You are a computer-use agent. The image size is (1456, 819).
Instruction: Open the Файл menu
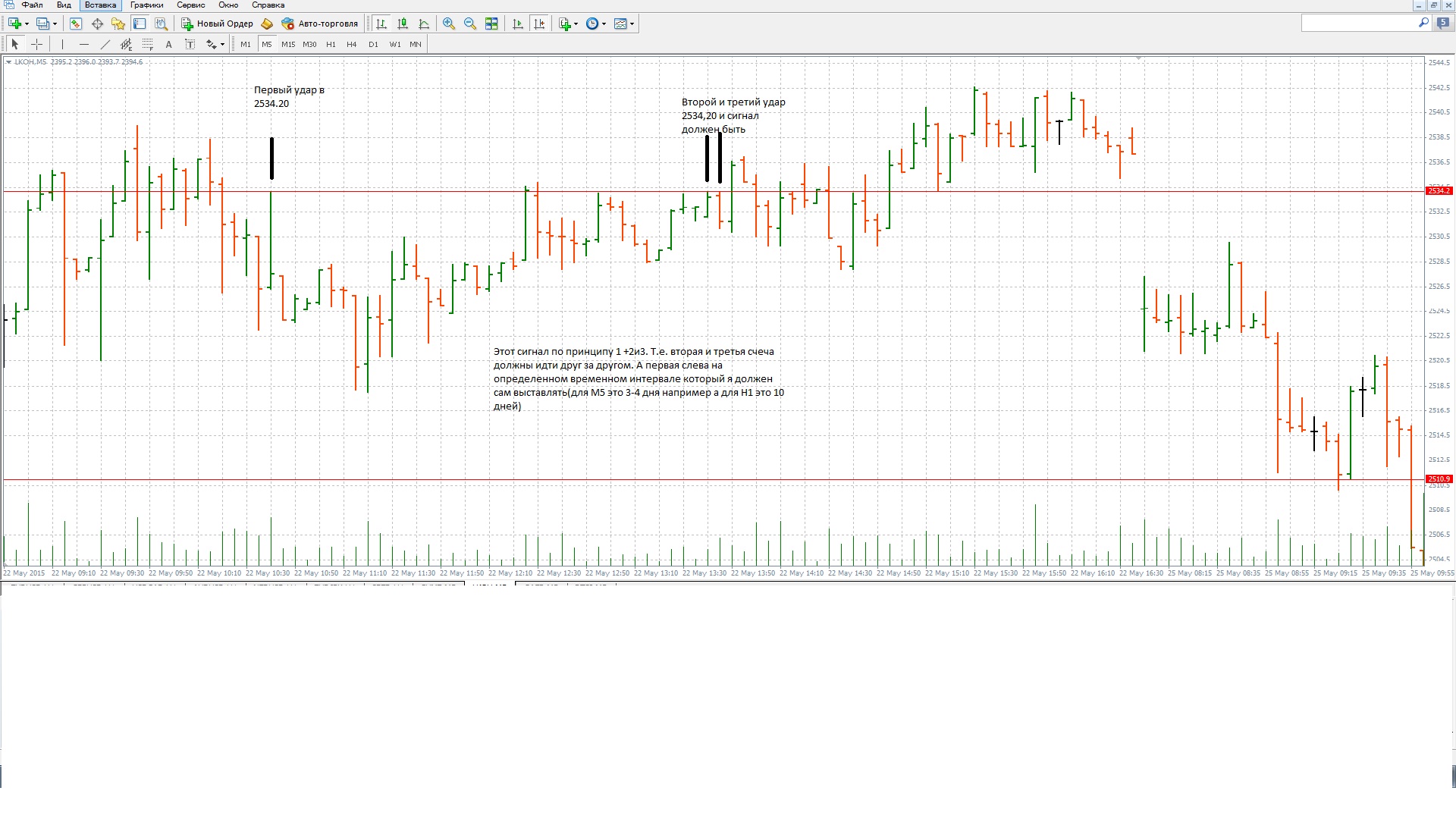point(32,5)
